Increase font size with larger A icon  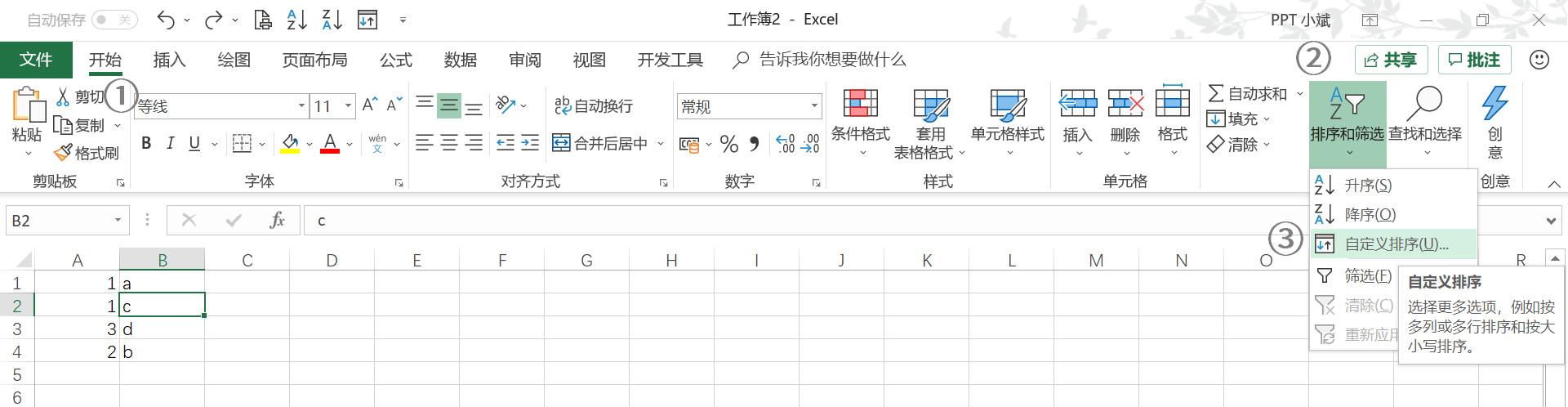click(370, 105)
